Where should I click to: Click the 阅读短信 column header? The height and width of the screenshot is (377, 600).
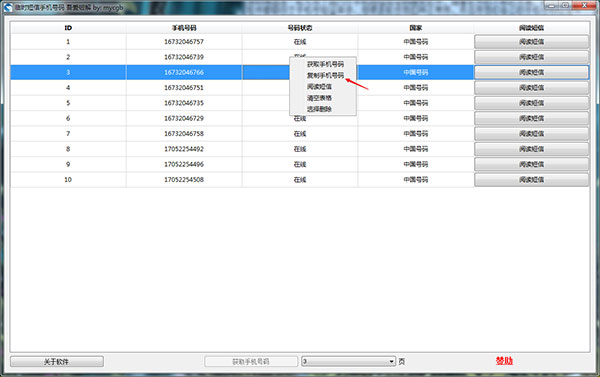pos(532,28)
